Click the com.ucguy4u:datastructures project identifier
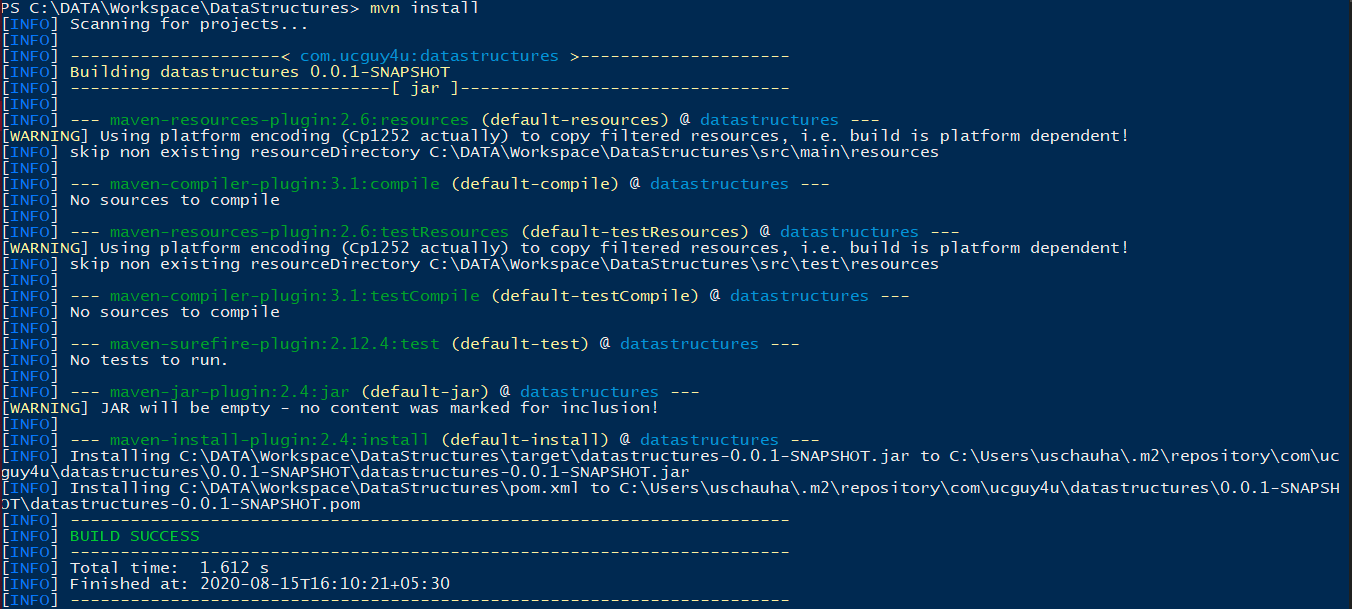Image resolution: width=1352 pixels, height=609 pixels. click(429, 56)
